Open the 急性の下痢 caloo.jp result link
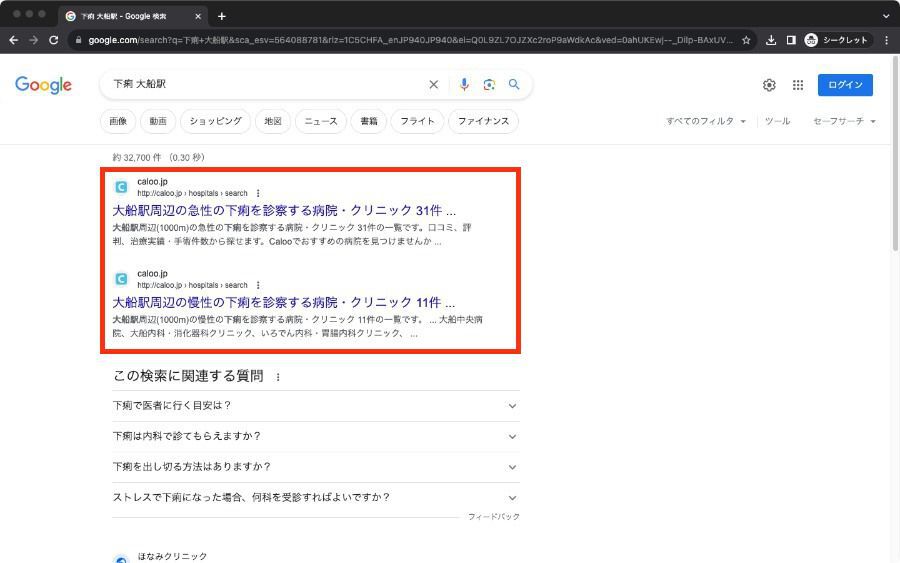900x563 pixels. point(283,211)
